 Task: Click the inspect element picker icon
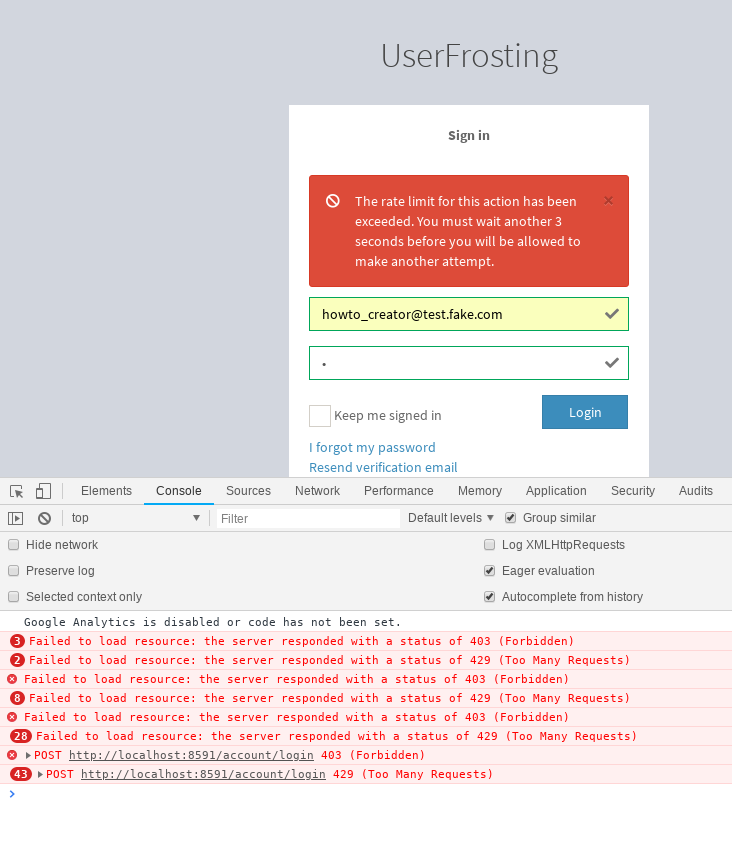[17, 491]
